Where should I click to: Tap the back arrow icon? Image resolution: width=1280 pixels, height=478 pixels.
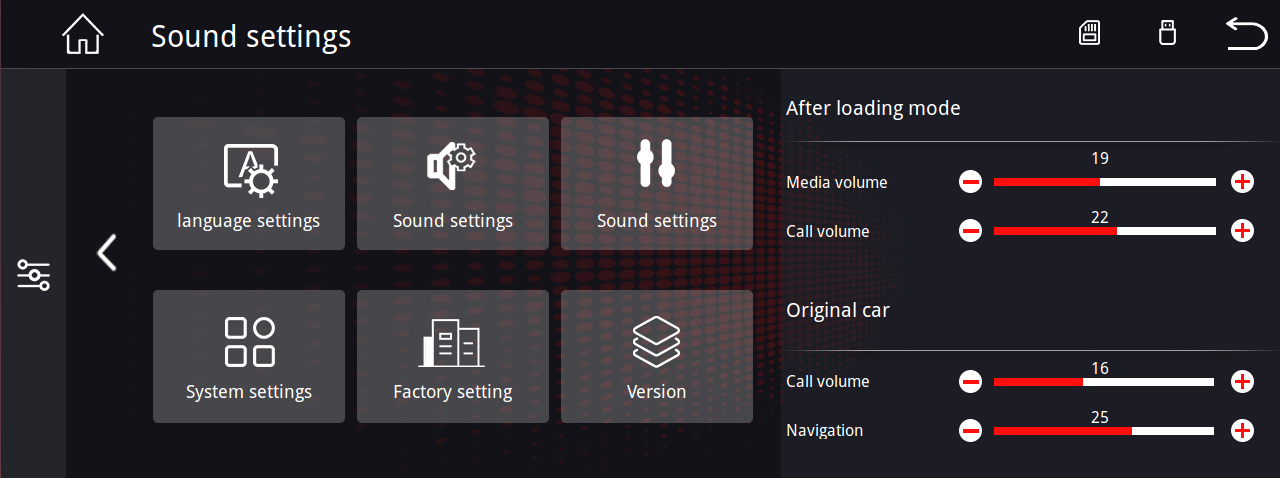1246,34
